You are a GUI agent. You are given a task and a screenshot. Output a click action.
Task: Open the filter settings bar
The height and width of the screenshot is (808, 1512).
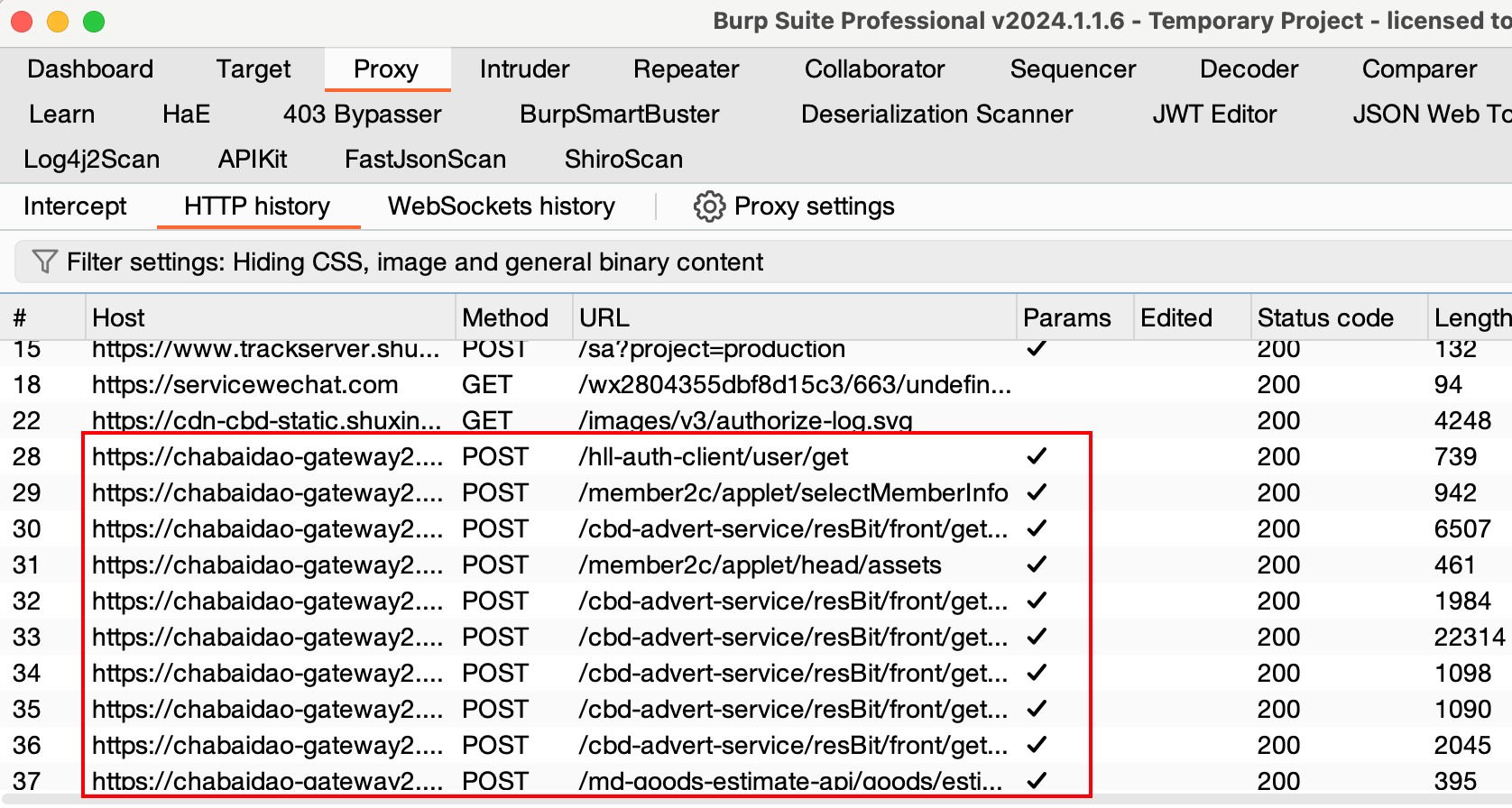tap(763, 262)
